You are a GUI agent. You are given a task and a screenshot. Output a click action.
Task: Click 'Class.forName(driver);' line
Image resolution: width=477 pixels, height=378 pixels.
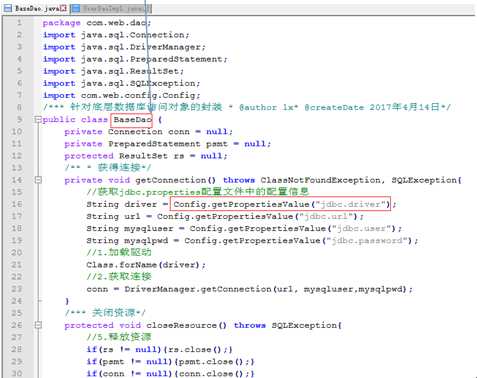point(146,265)
